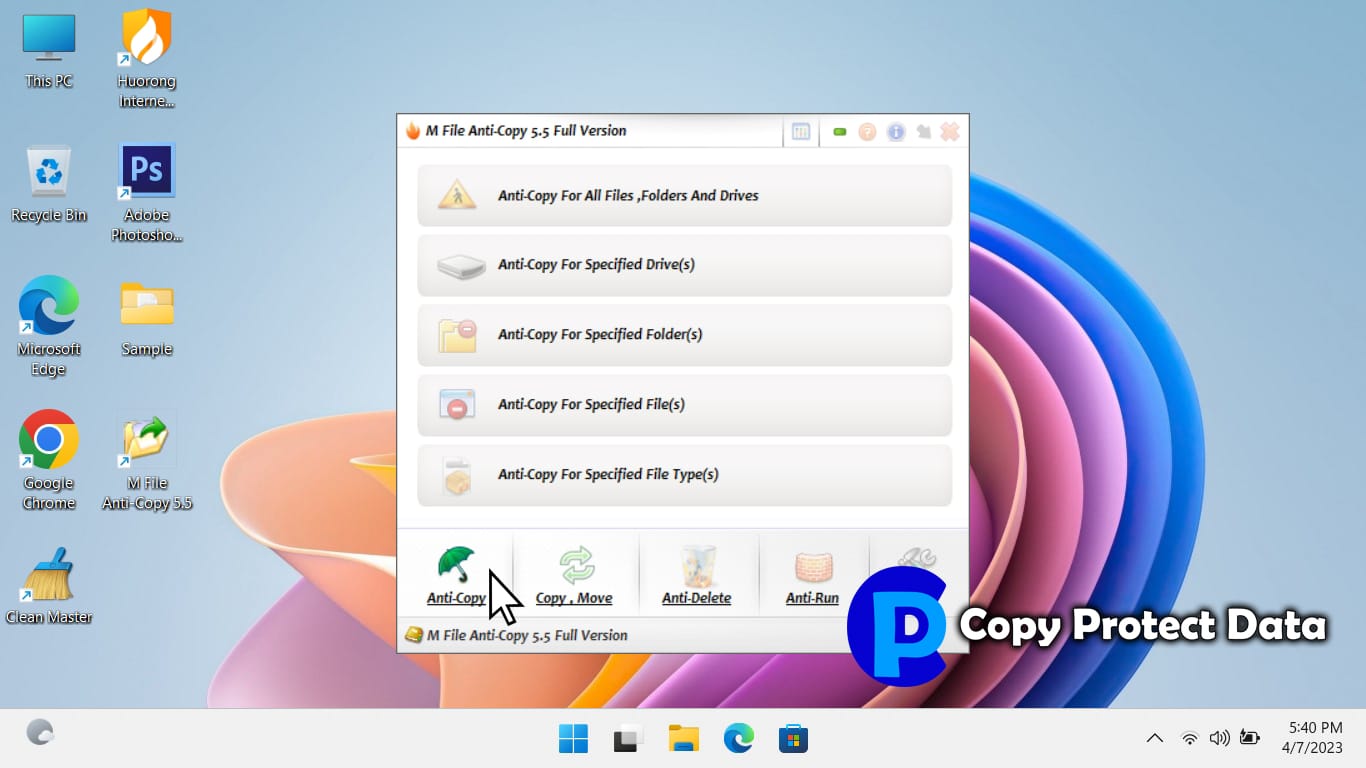Open the blue info icon in title bar
This screenshot has width=1366, height=768.
(x=896, y=132)
